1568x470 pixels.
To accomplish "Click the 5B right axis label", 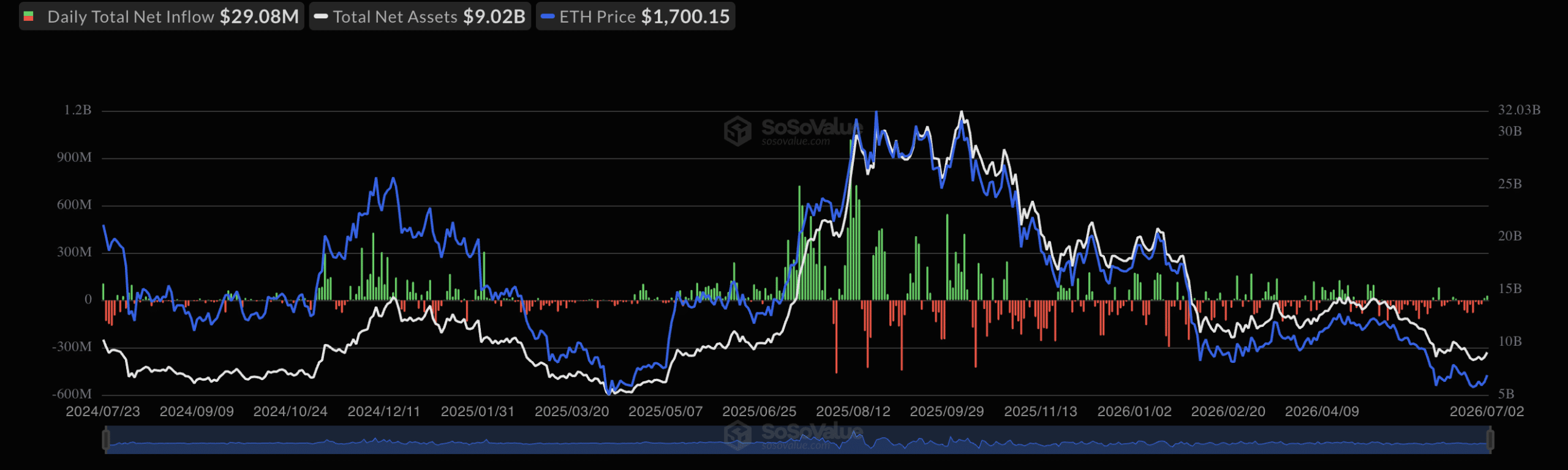I will coord(1506,394).
